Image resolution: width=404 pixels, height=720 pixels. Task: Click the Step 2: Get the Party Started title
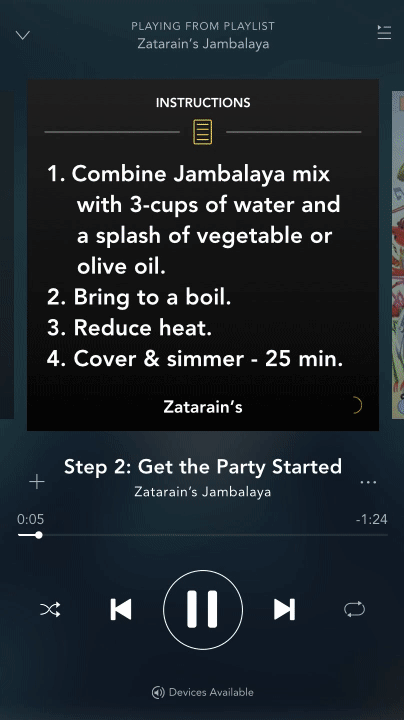click(202, 467)
